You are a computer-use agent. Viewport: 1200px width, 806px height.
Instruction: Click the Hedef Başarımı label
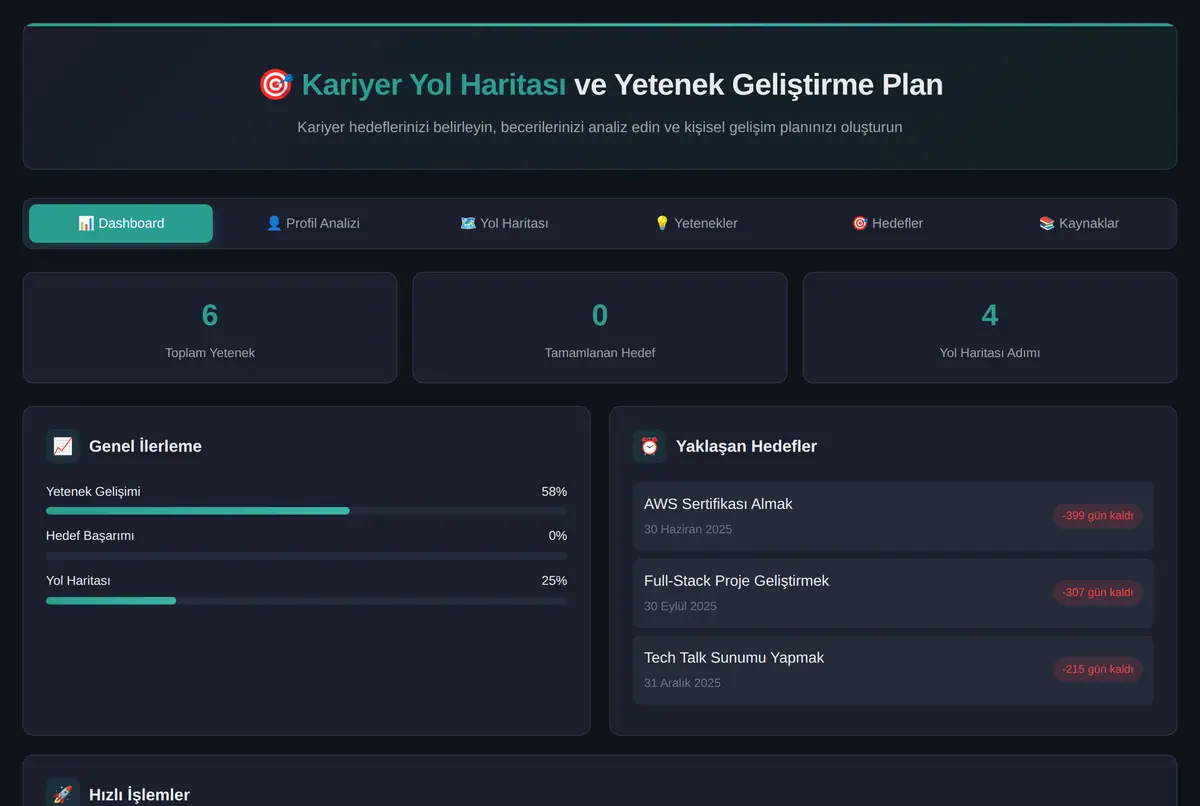[x=90, y=536]
